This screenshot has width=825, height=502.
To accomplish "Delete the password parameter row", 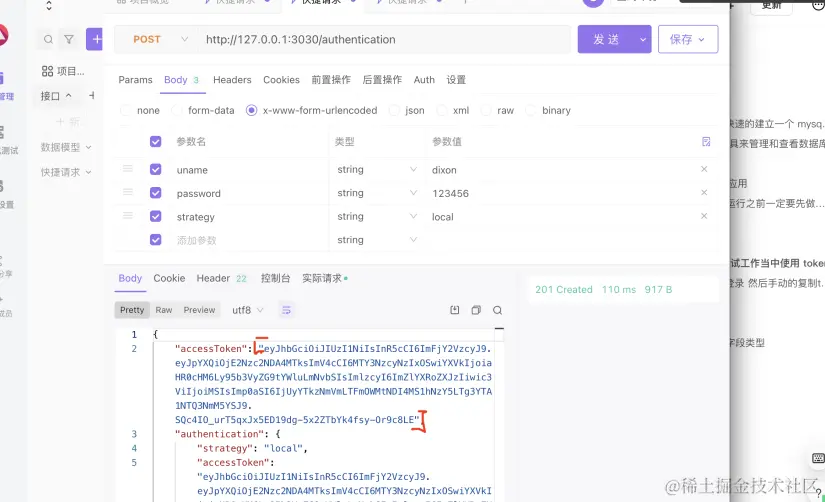I will [704, 193].
